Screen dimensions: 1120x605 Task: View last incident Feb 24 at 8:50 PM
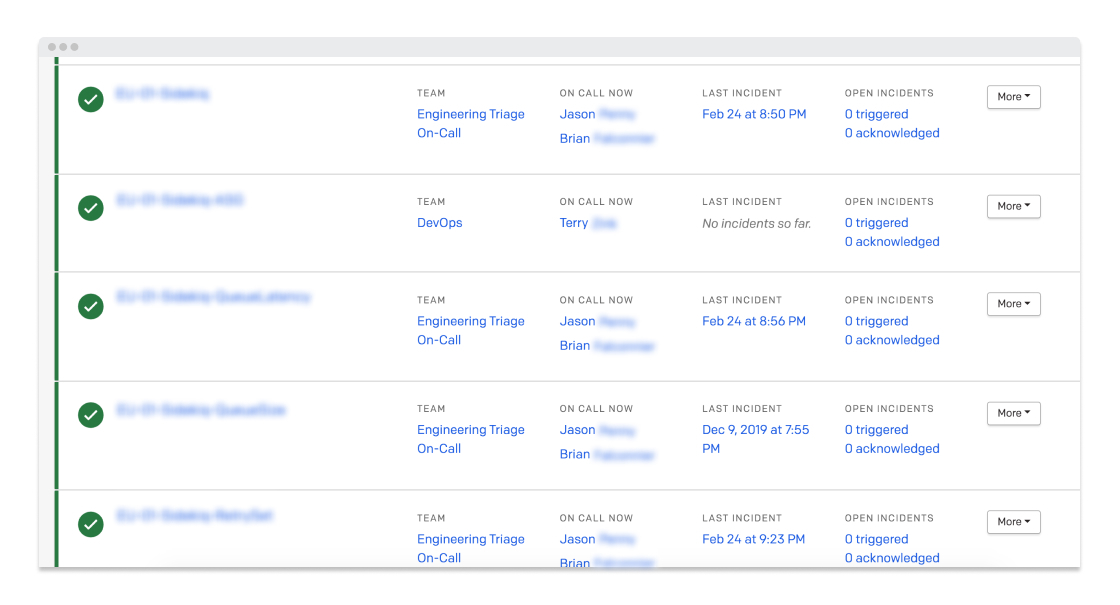click(754, 114)
